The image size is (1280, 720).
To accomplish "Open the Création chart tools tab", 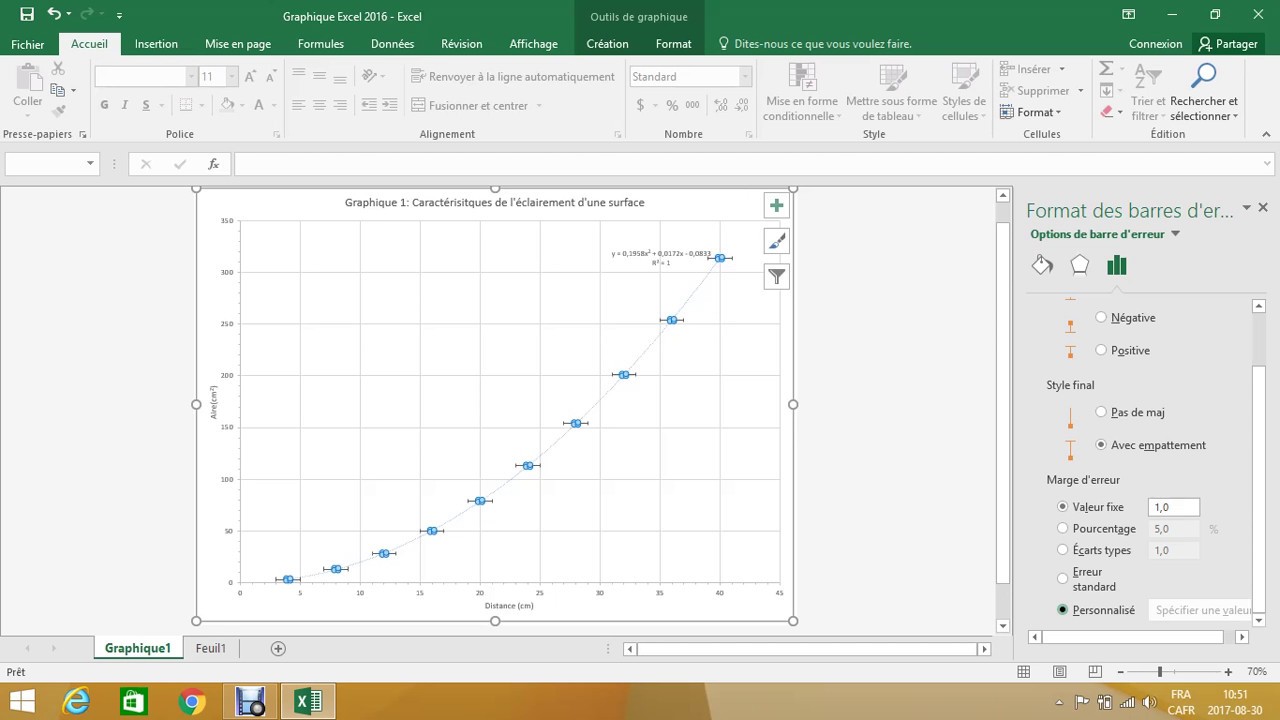I will (x=607, y=44).
